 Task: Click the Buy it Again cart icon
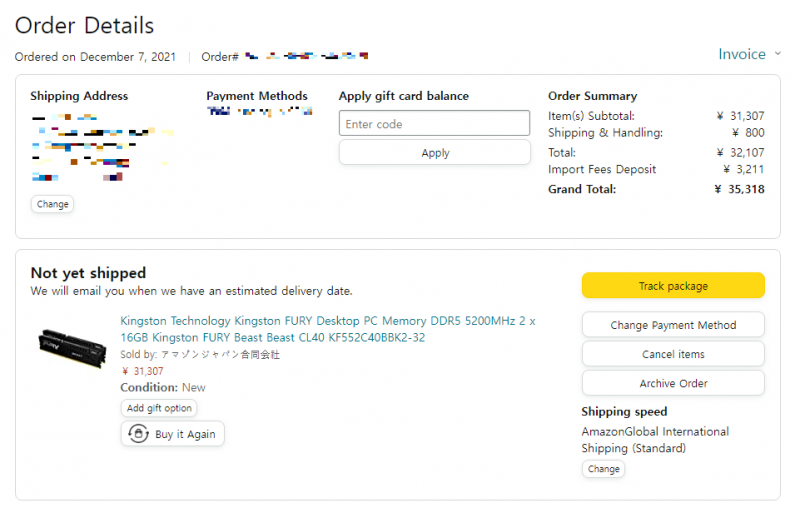coord(138,434)
